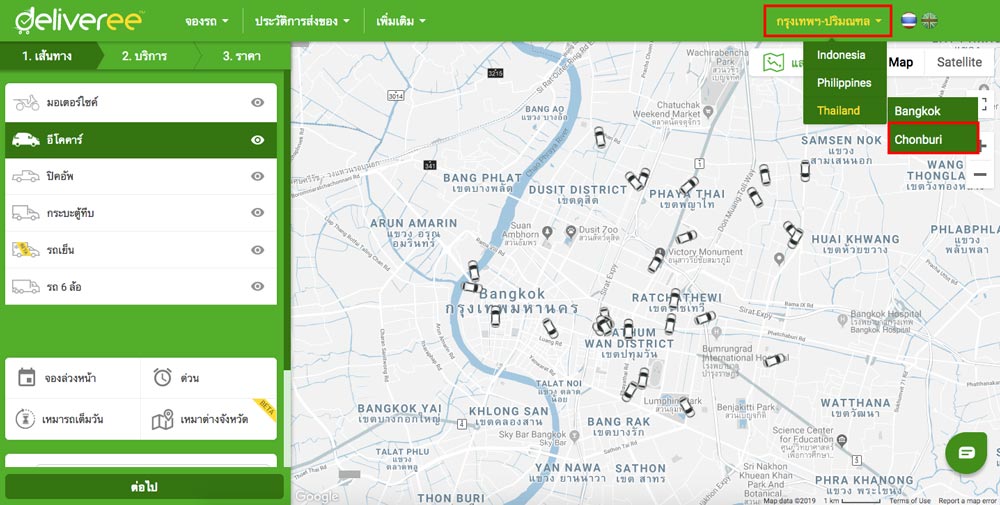Viewport: 1000px width, 505px height.
Task: Switch map to Map view
Action: tap(901, 62)
